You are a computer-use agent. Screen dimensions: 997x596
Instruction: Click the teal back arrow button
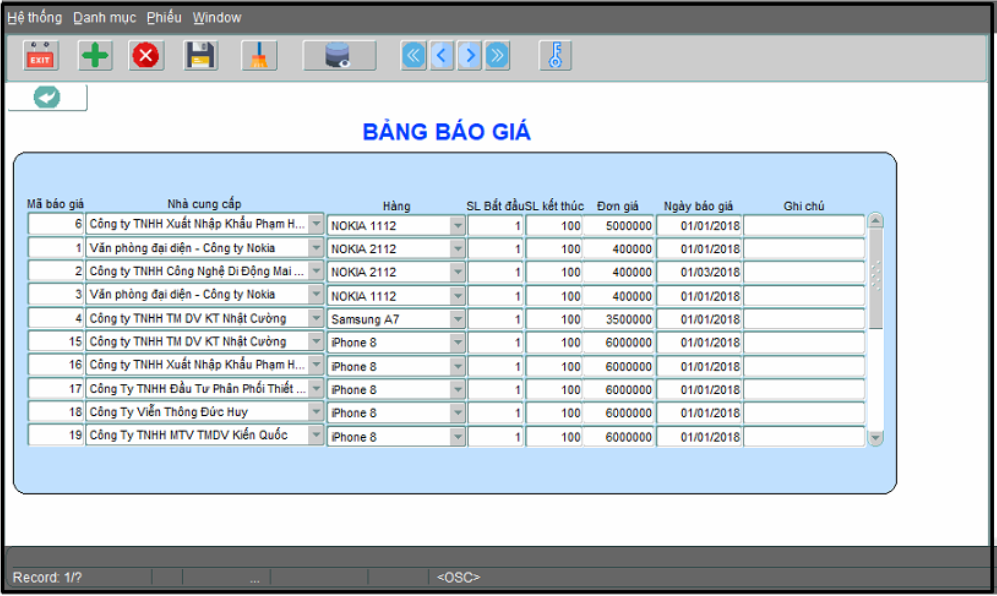click(x=47, y=97)
